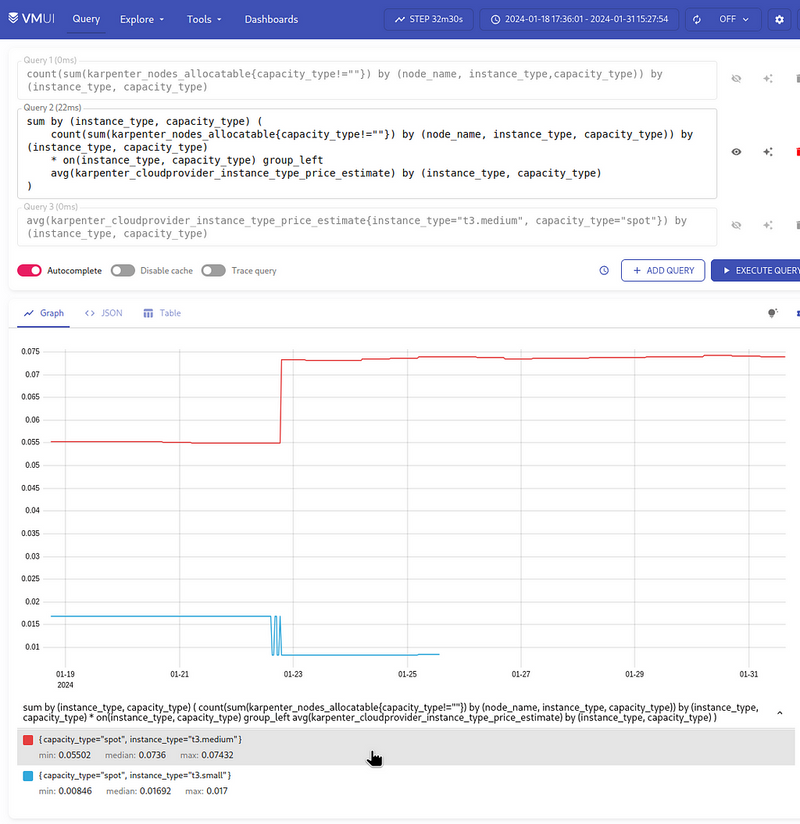This screenshot has height=824, width=800.
Task: Click the prettify sparkle icon for Query 2
Action: coord(767,152)
